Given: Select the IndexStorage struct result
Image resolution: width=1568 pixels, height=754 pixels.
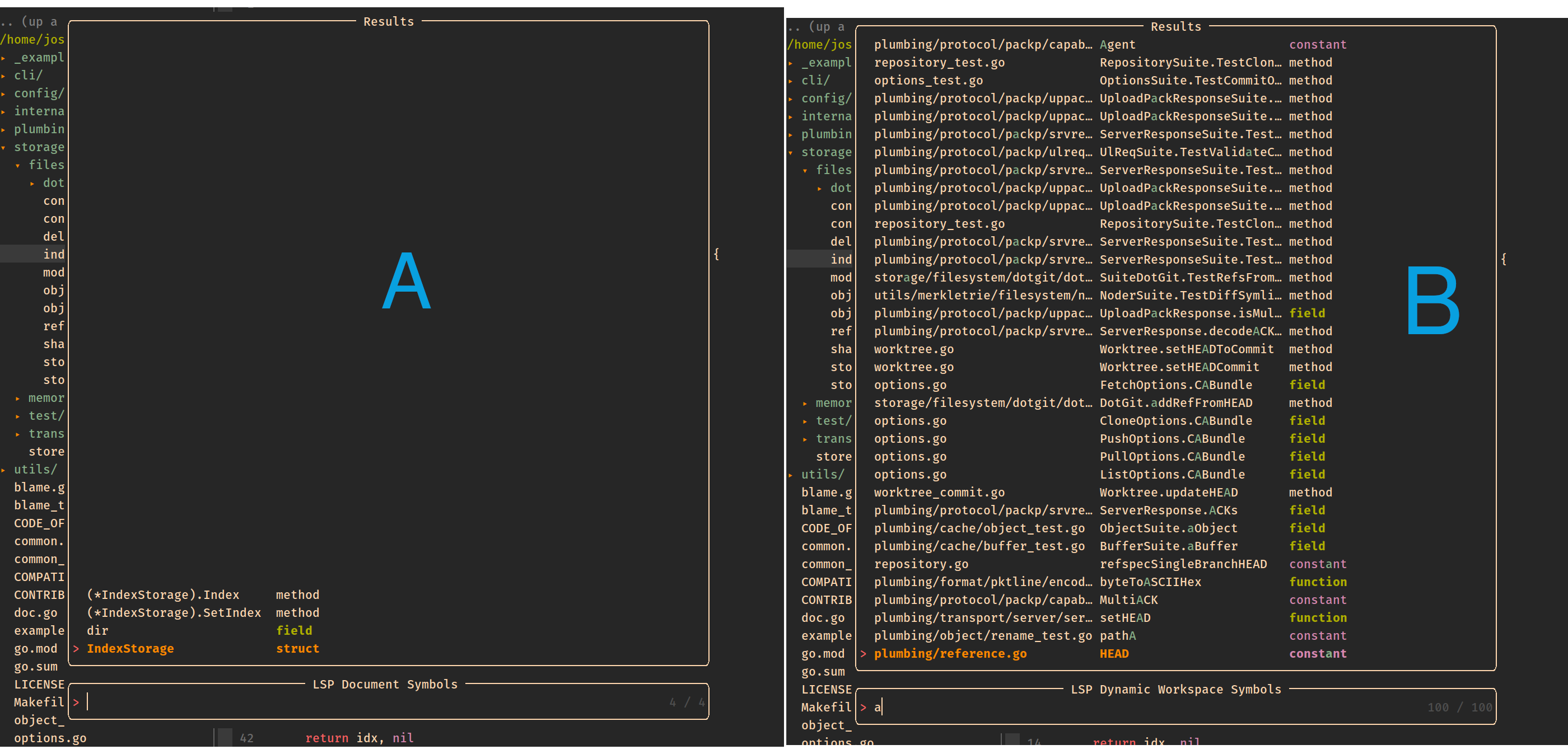Looking at the screenshot, I should 130,648.
